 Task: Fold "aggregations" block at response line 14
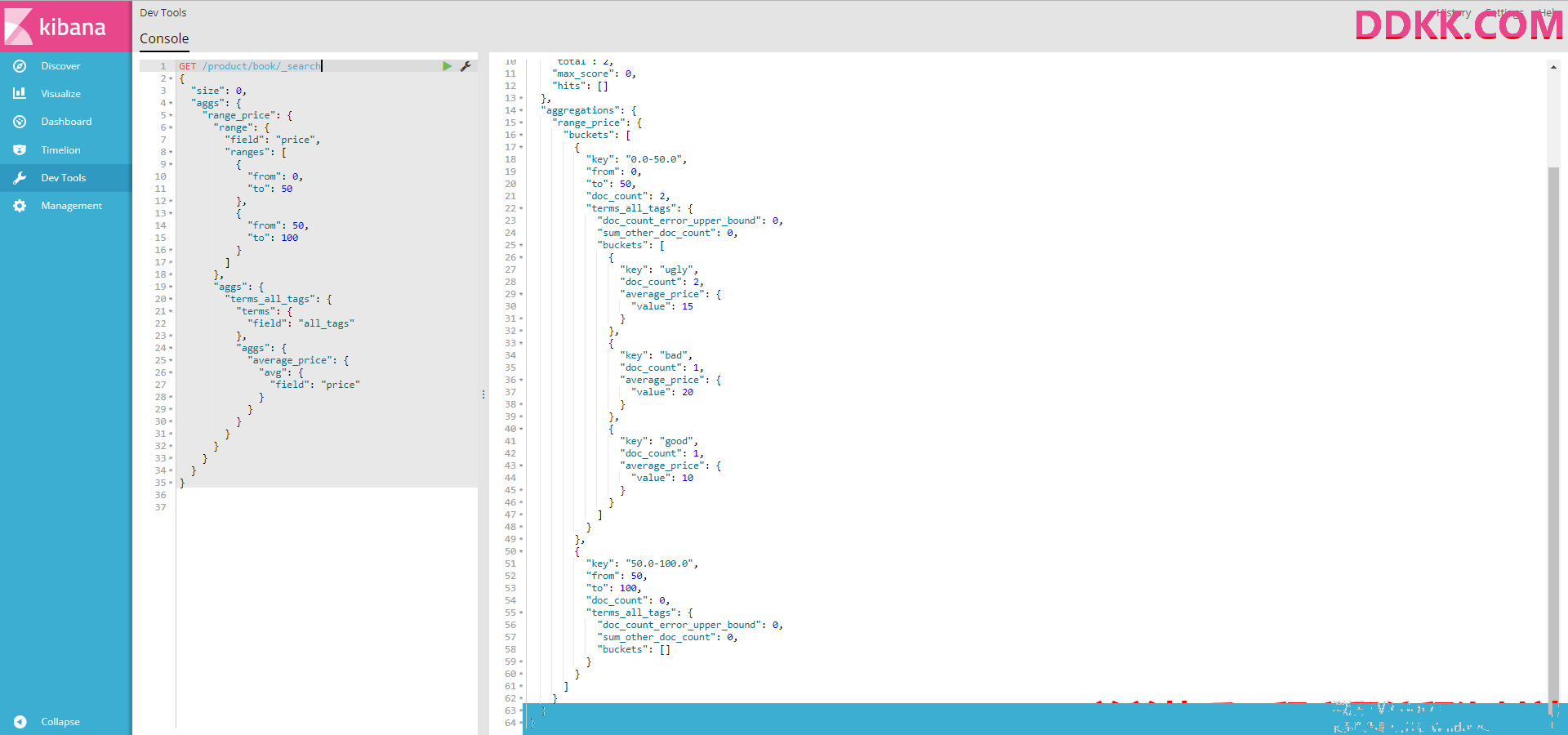[x=521, y=110]
